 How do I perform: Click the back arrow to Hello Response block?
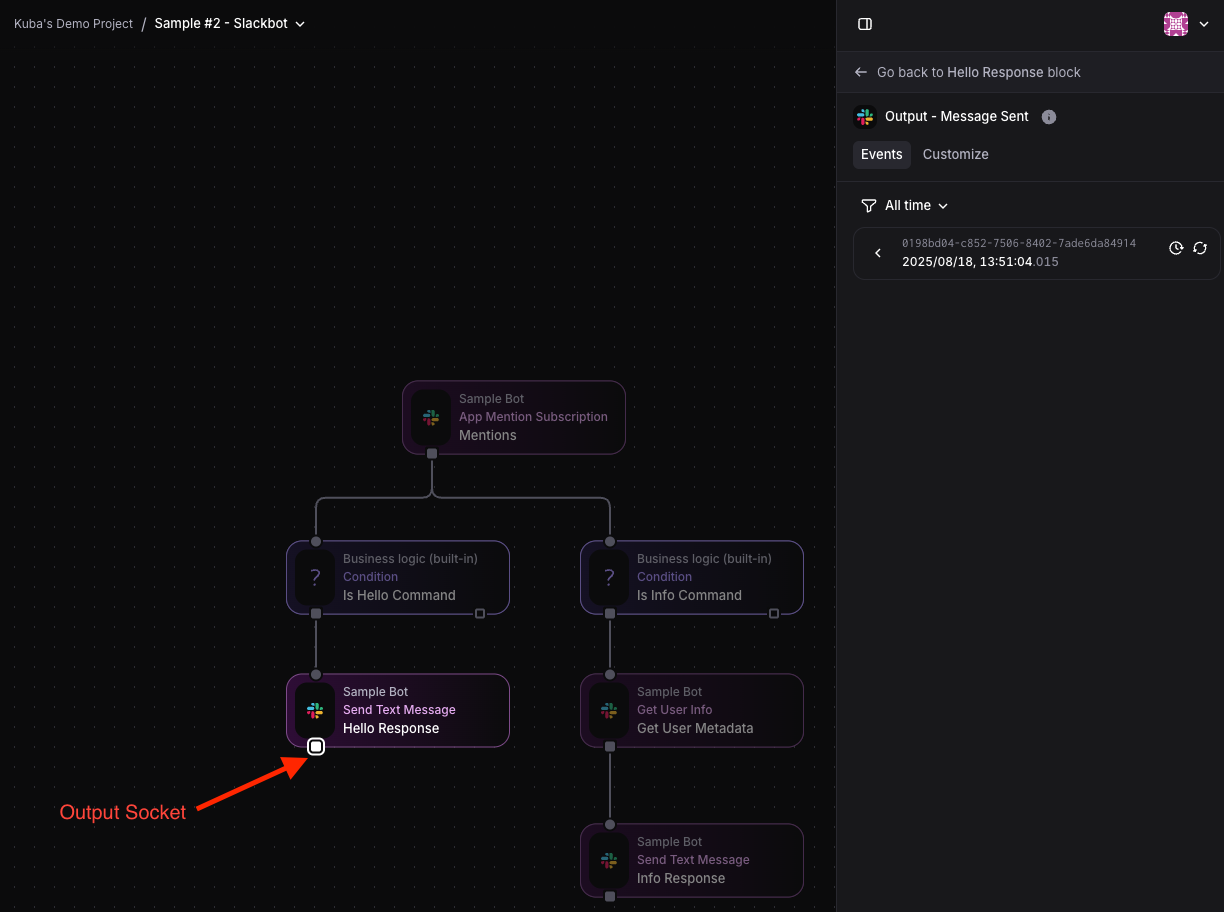coord(861,72)
